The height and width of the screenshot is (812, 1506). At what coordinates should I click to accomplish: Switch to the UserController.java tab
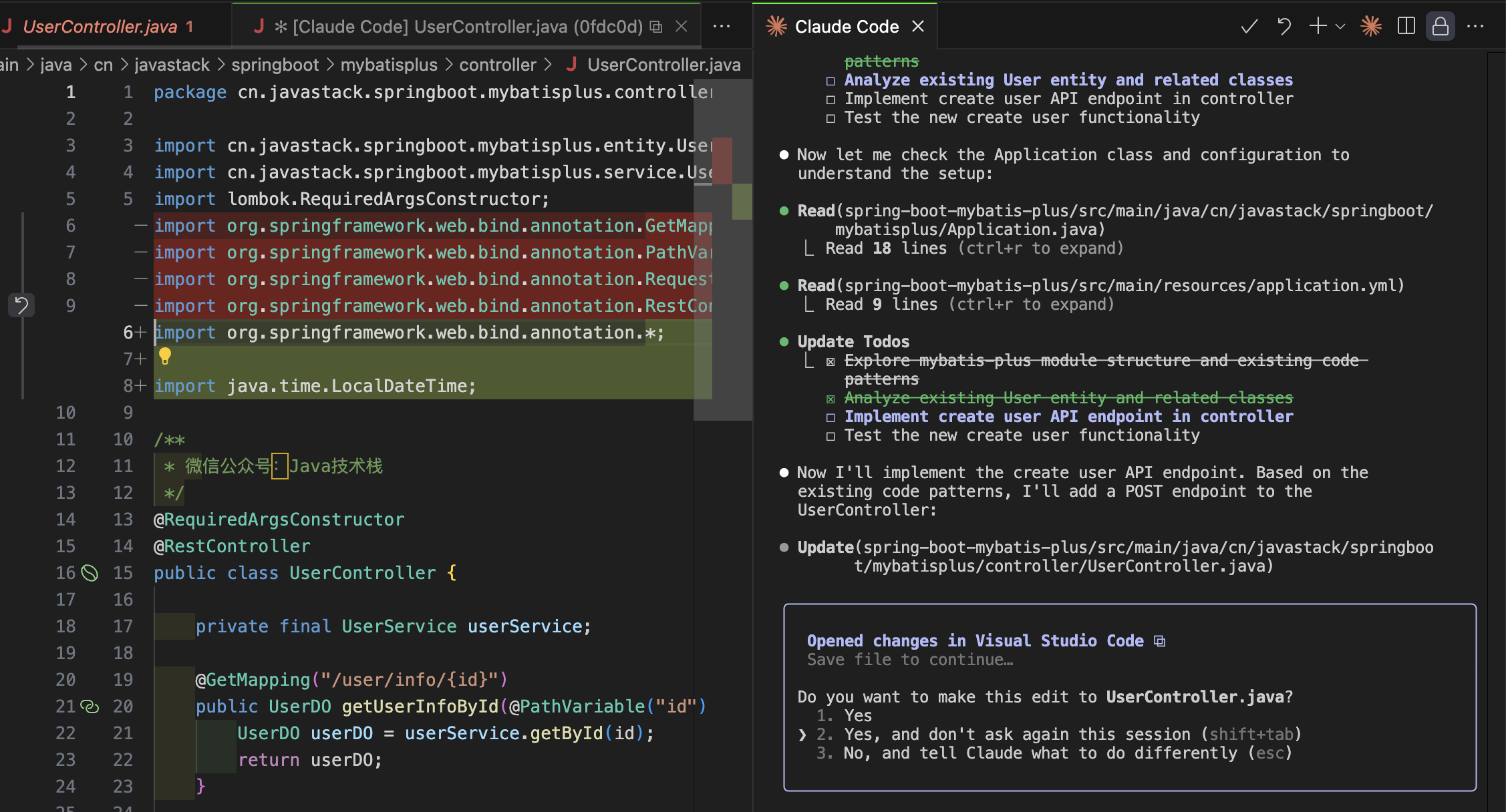[x=100, y=27]
